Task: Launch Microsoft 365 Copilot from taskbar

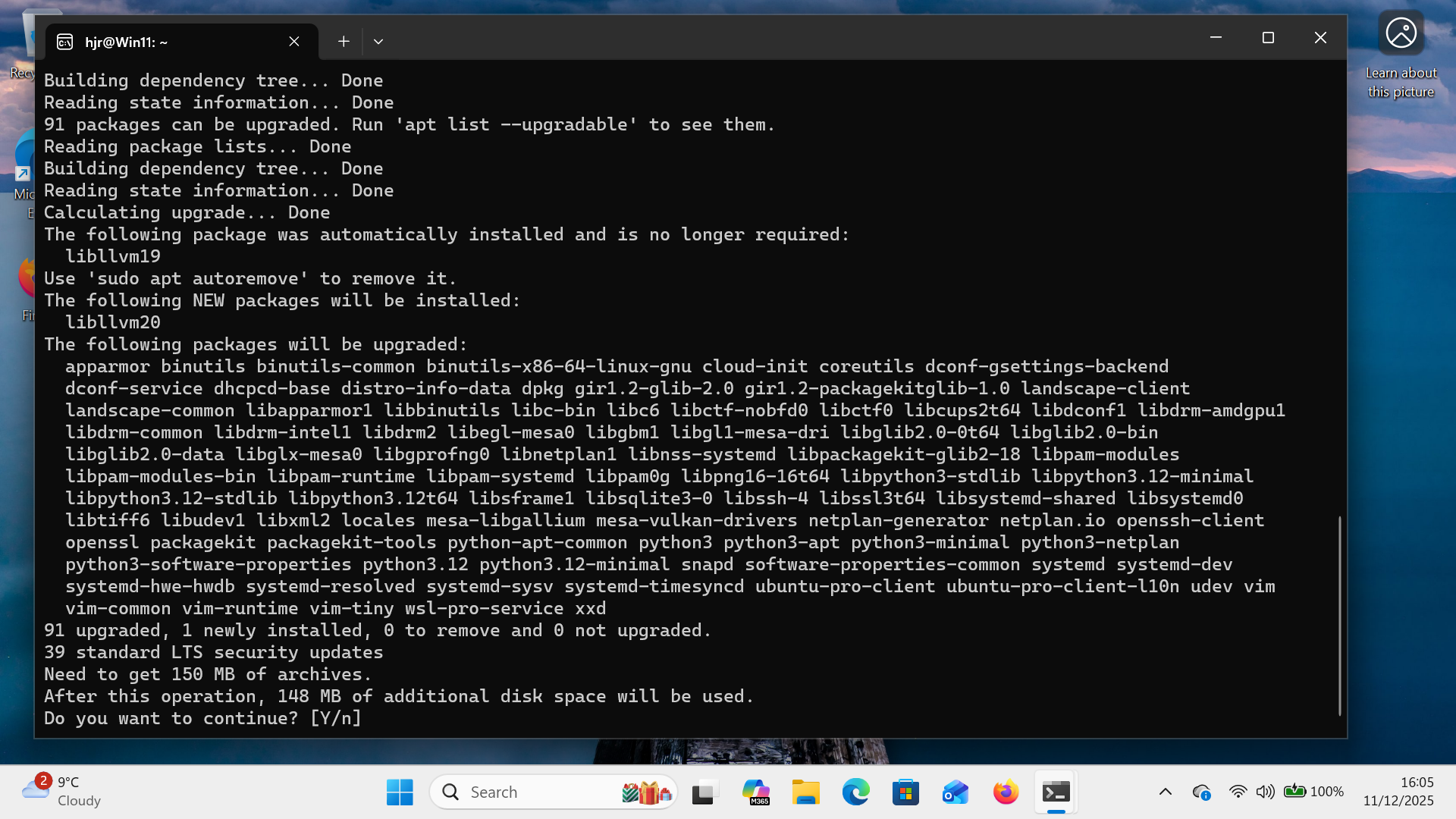Action: point(755,792)
